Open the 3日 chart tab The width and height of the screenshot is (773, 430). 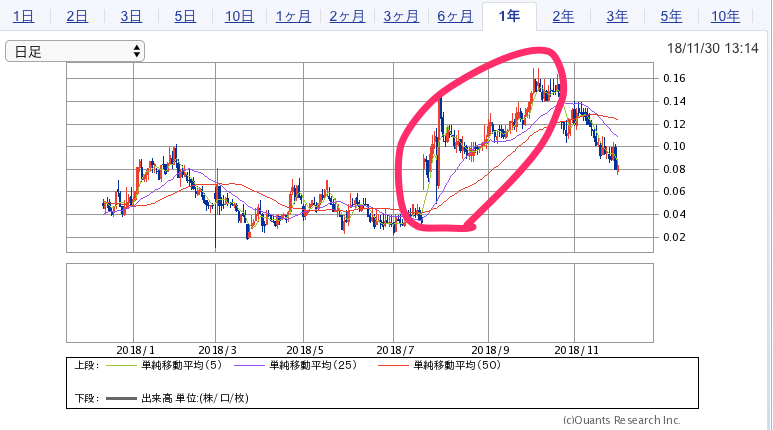point(130,16)
